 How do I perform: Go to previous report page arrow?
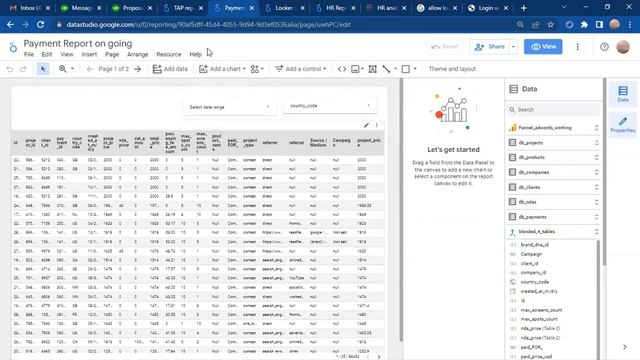90,69
